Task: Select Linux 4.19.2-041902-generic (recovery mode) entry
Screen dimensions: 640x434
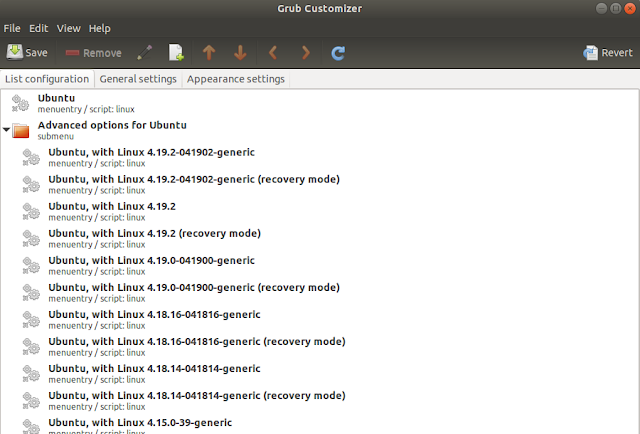Action: (x=320, y=184)
